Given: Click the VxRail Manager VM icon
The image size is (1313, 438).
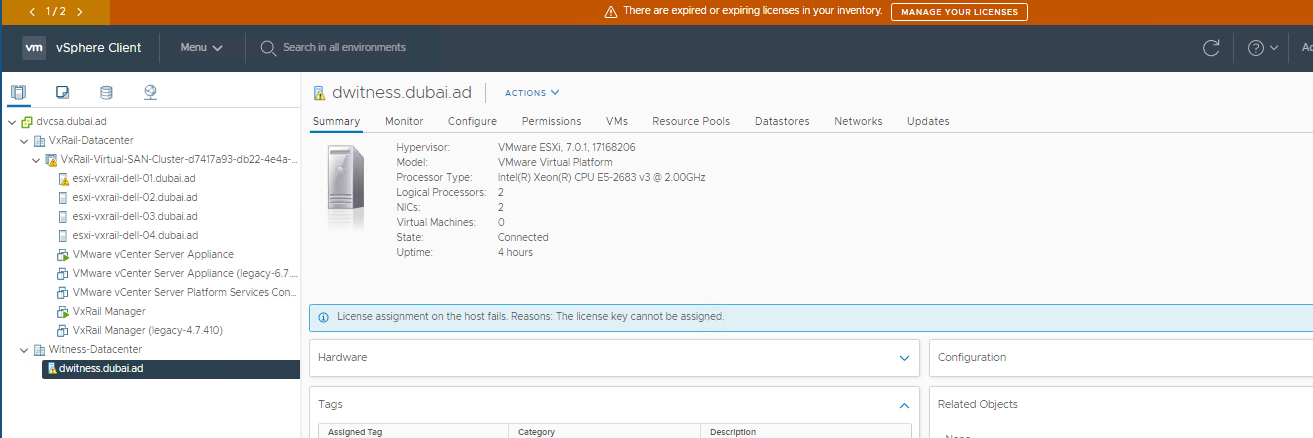Looking at the screenshot, I should tap(63, 312).
